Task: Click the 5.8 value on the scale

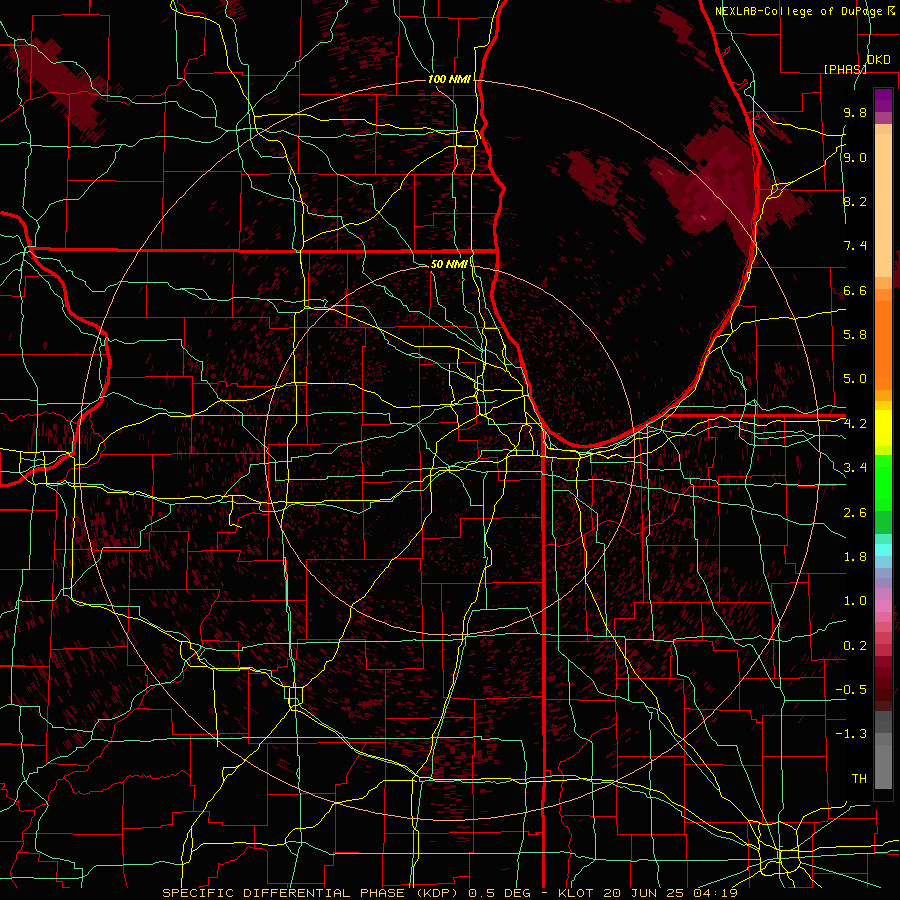Action: [x=855, y=335]
